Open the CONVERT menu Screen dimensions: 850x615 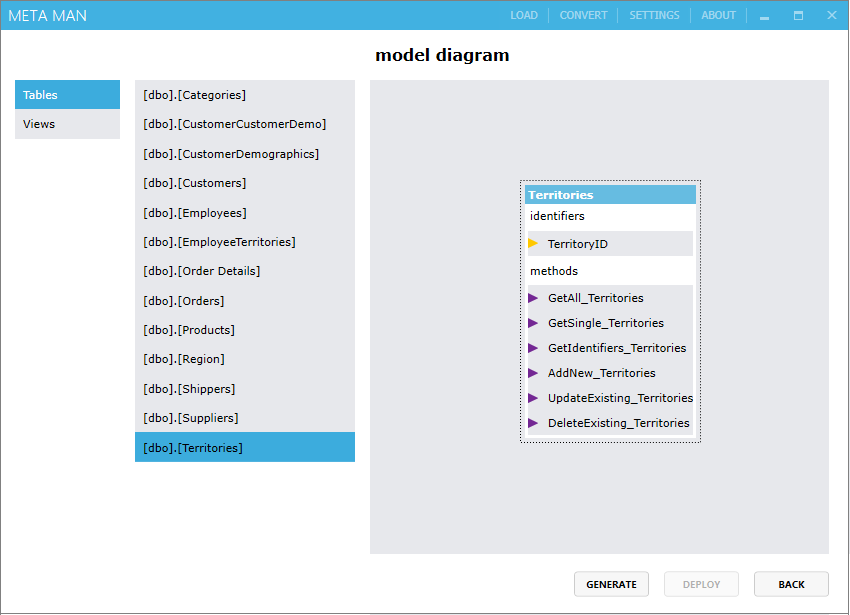coord(582,15)
